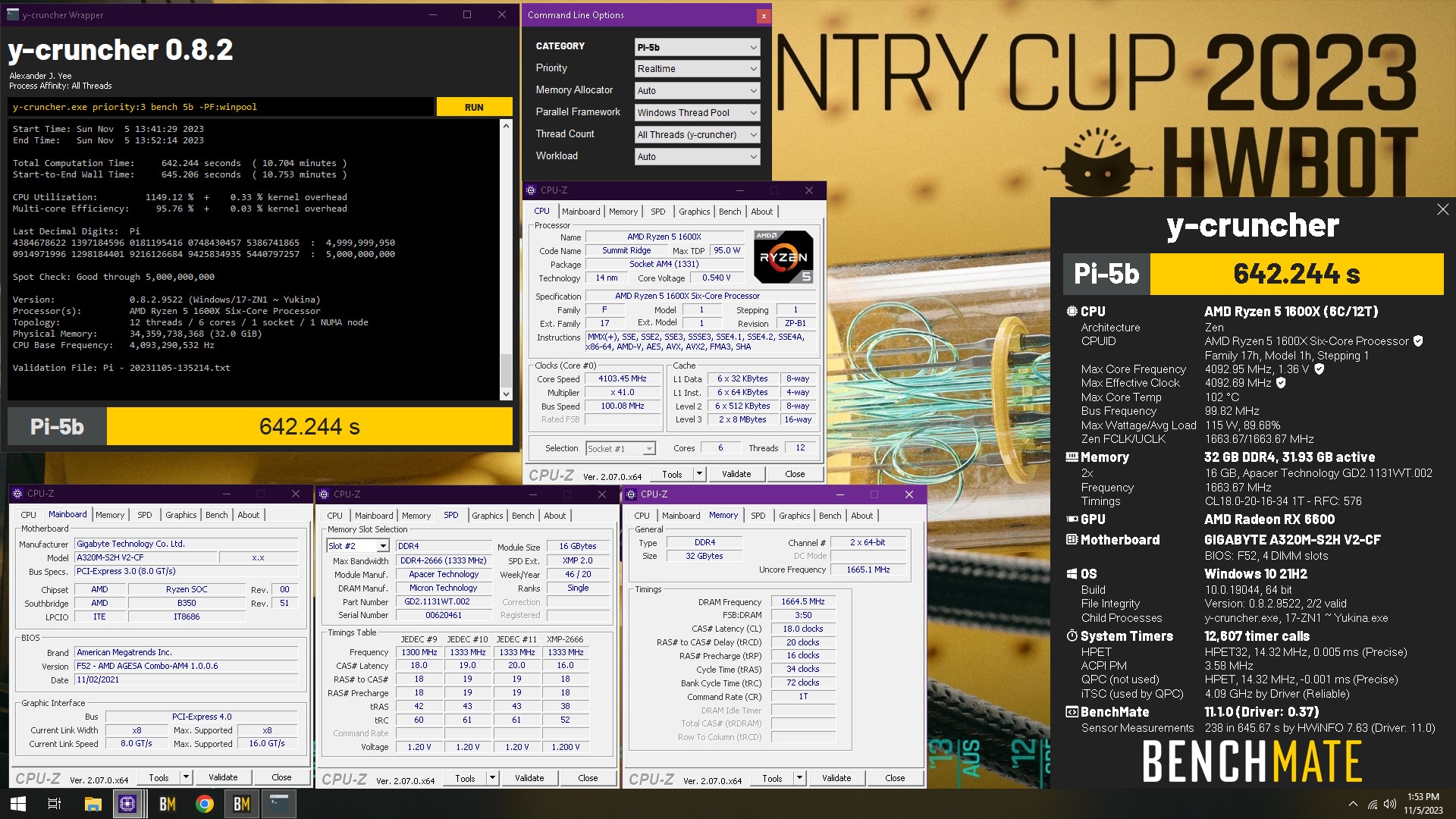Image resolution: width=1456 pixels, height=819 pixels.
Task: Show hidden tray icons chevron
Action: pos(1353,804)
